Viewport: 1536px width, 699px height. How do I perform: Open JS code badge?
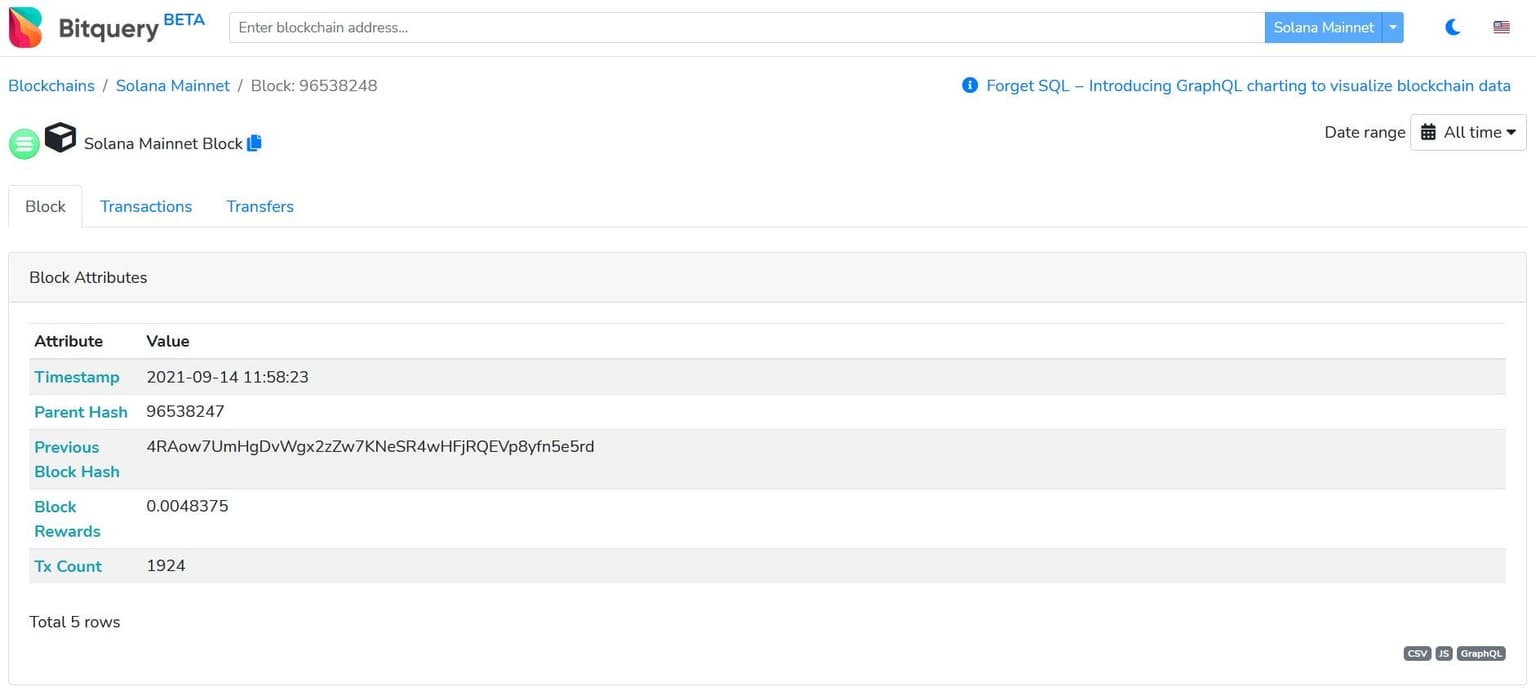pos(1444,653)
